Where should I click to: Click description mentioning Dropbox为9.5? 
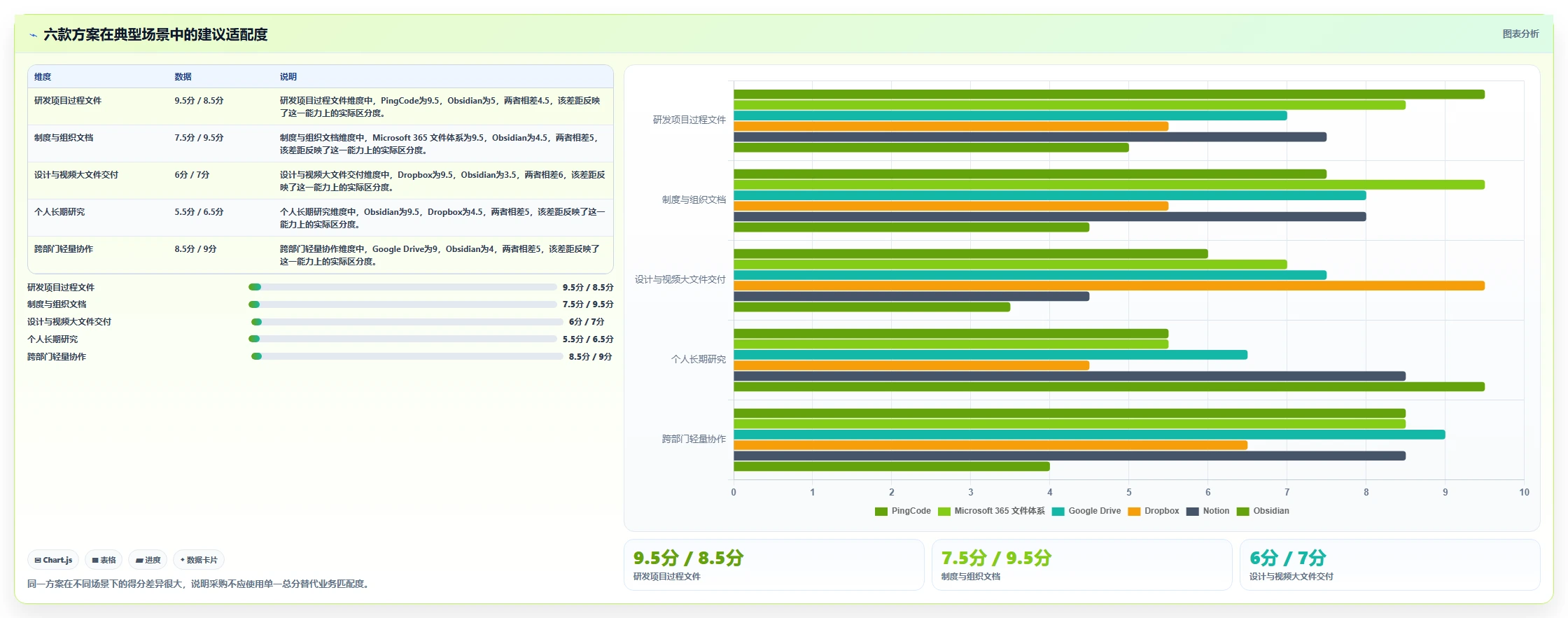point(442,181)
